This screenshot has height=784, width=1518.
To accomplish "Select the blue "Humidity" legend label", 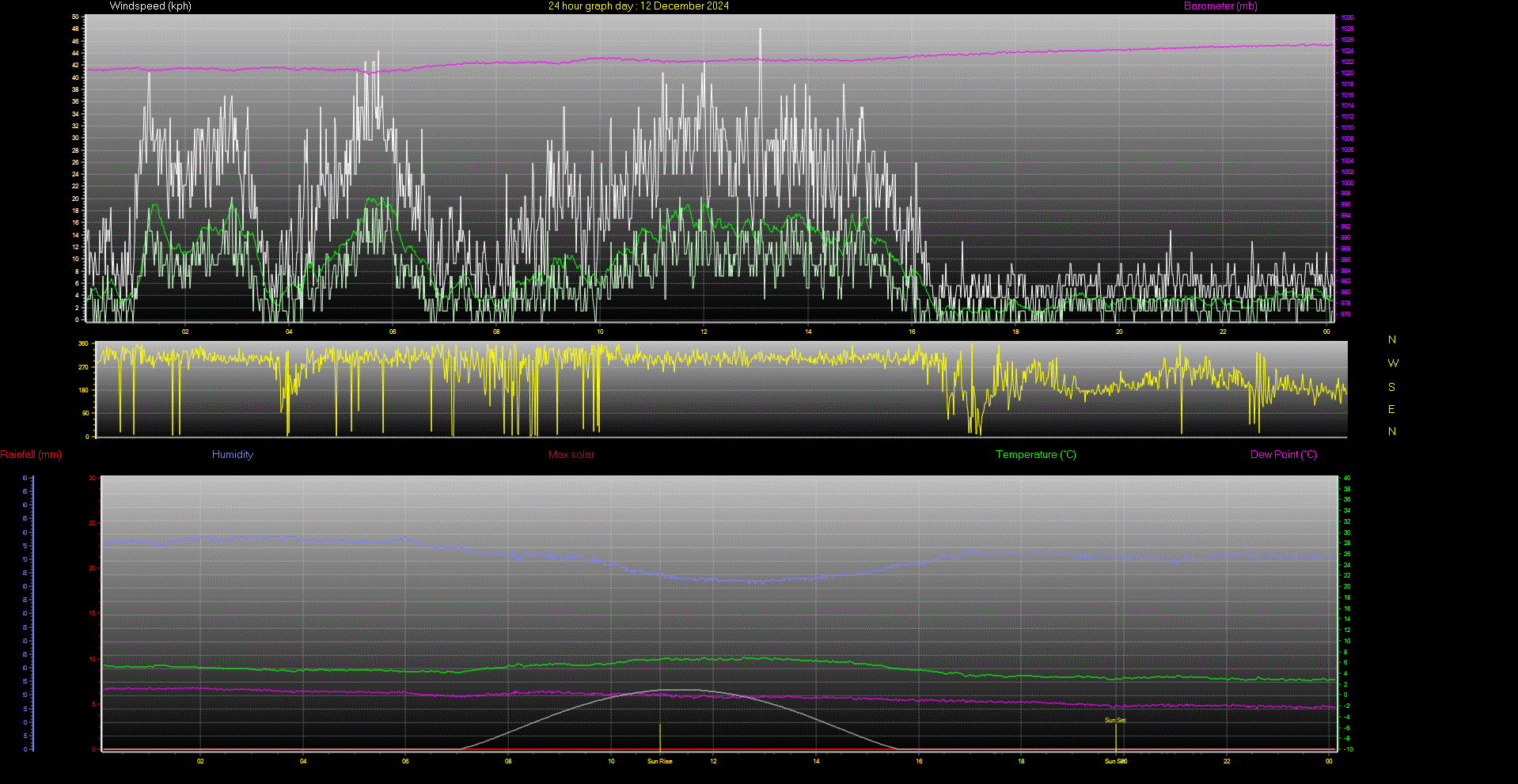I will point(233,455).
